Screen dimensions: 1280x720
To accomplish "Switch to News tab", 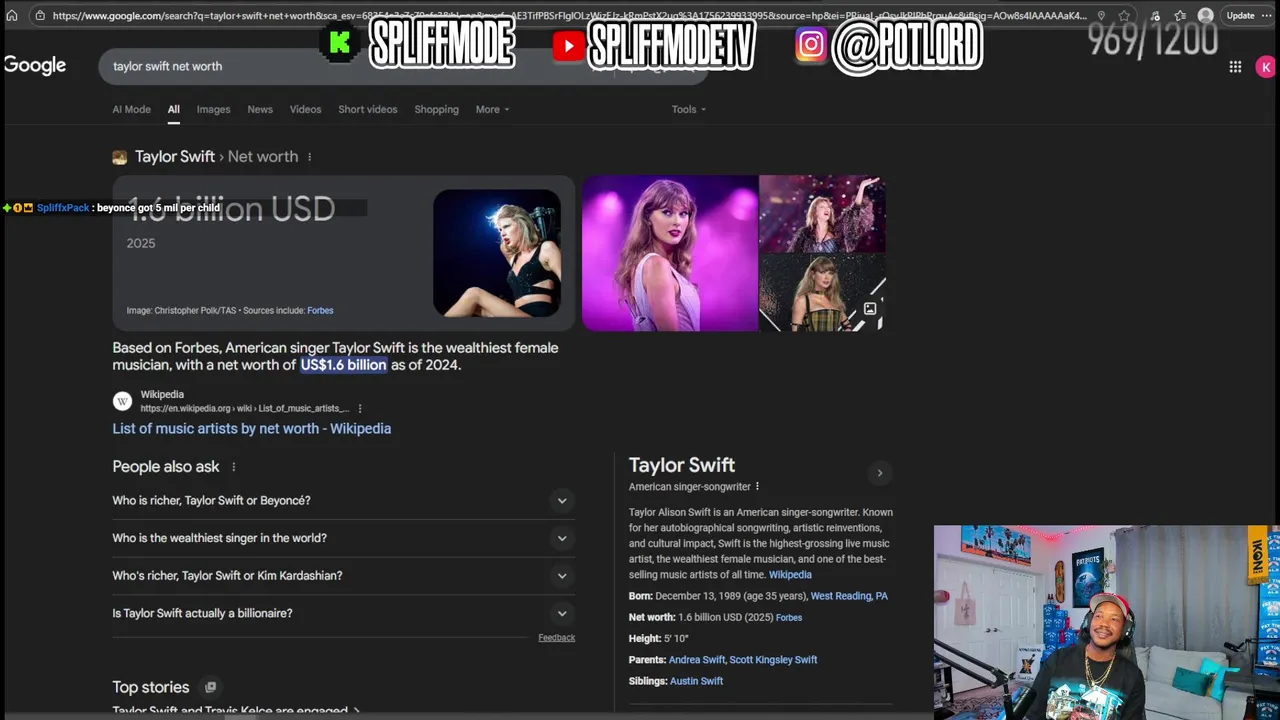I will [x=260, y=109].
